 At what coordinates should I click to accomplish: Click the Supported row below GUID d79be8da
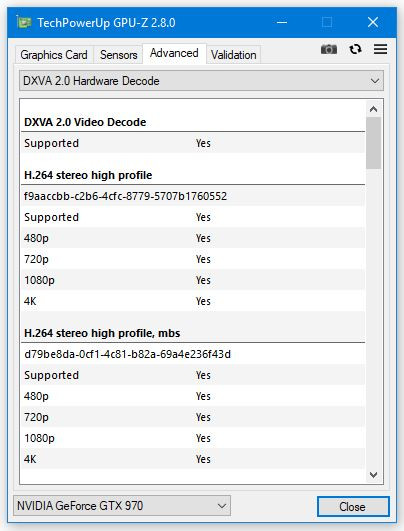tap(193, 375)
